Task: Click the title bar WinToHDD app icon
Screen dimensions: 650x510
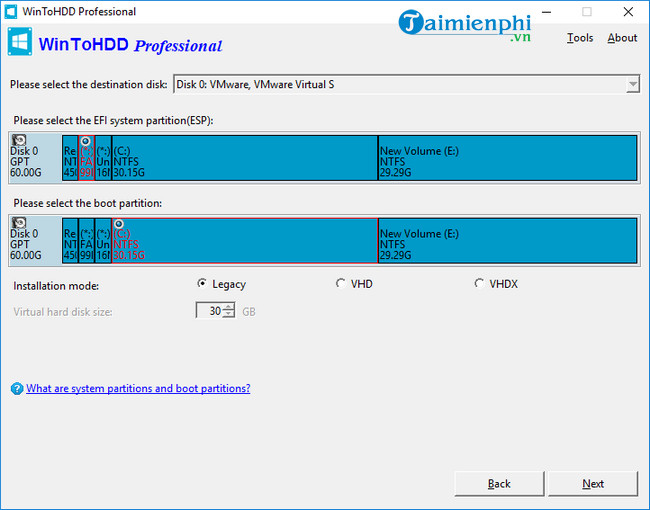Action: [11, 11]
